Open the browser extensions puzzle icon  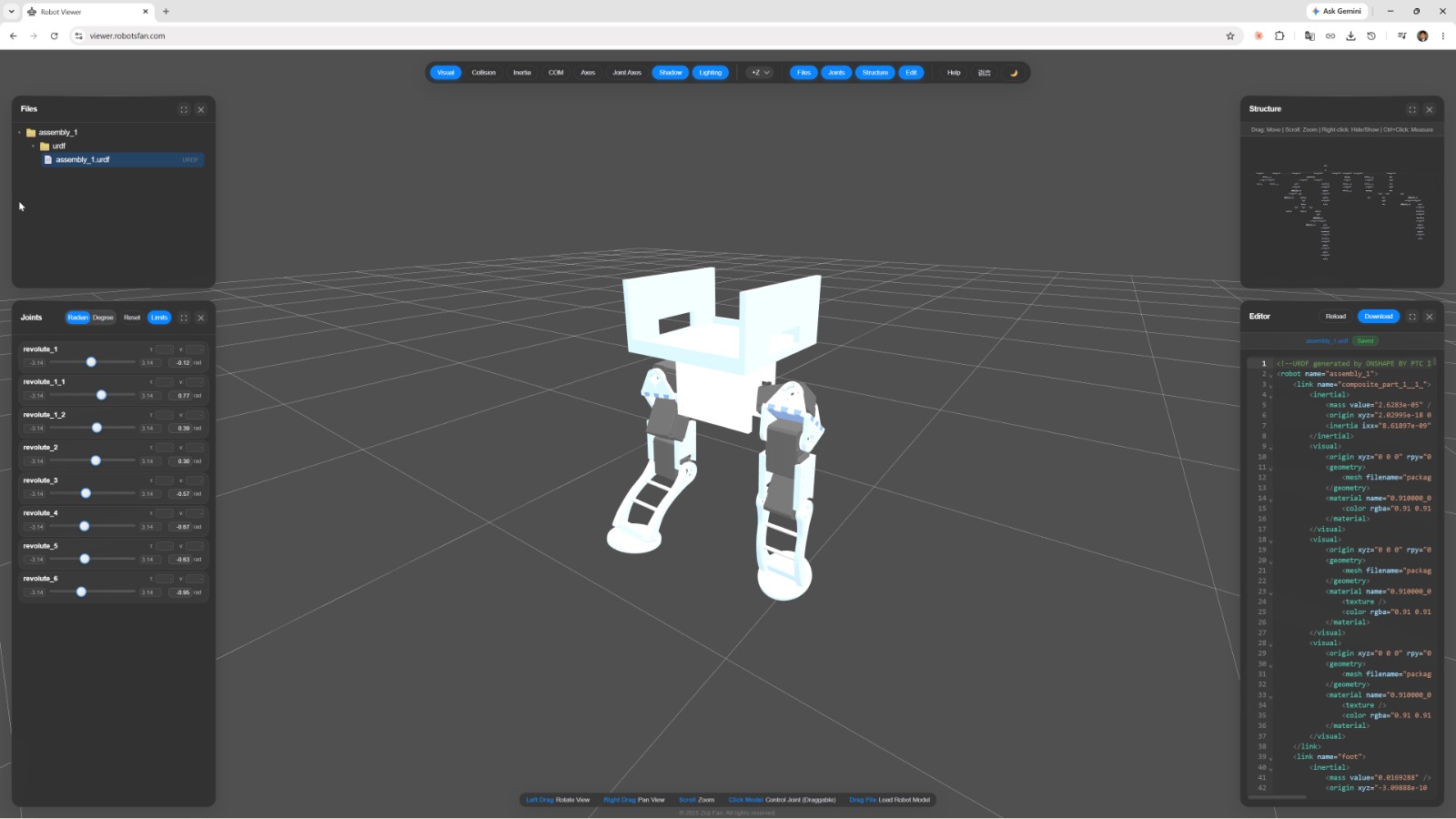click(1279, 36)
